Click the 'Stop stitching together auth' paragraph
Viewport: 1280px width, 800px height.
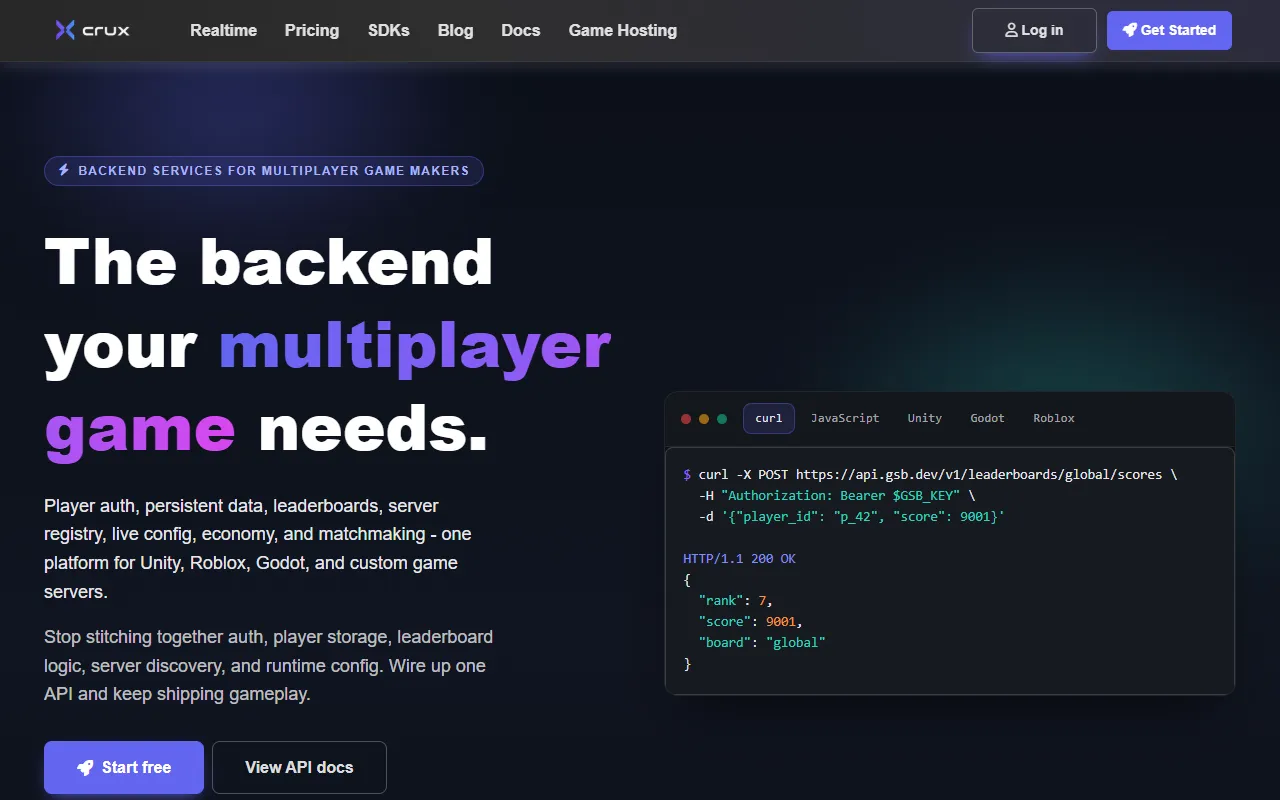[x=269, y=665]
